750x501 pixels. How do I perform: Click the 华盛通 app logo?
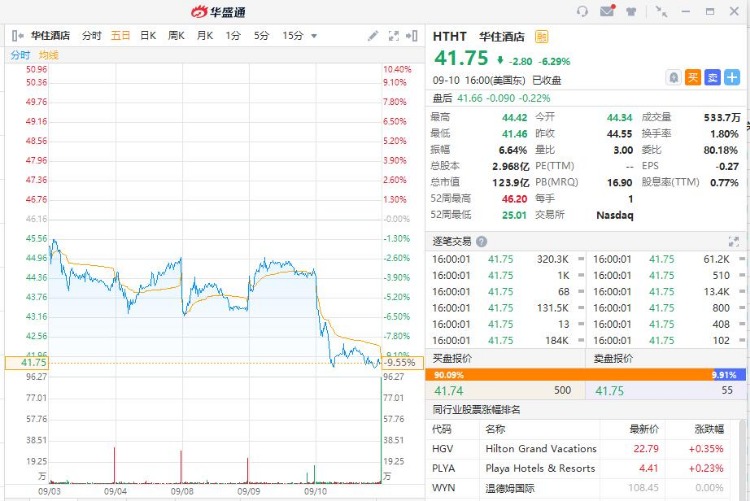pos(218,11)
